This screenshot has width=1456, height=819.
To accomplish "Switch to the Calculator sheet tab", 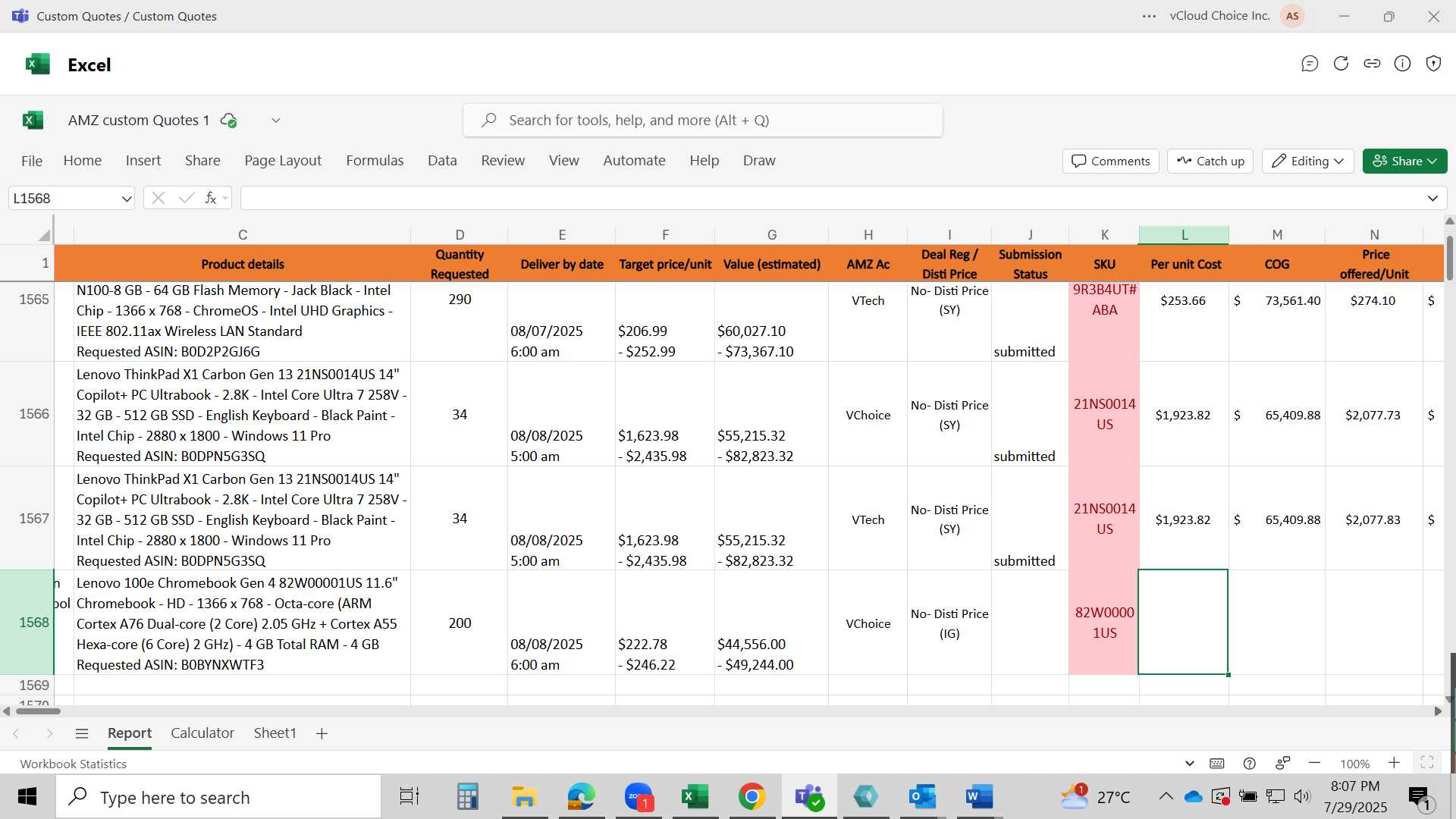I will tap(202, 733).
